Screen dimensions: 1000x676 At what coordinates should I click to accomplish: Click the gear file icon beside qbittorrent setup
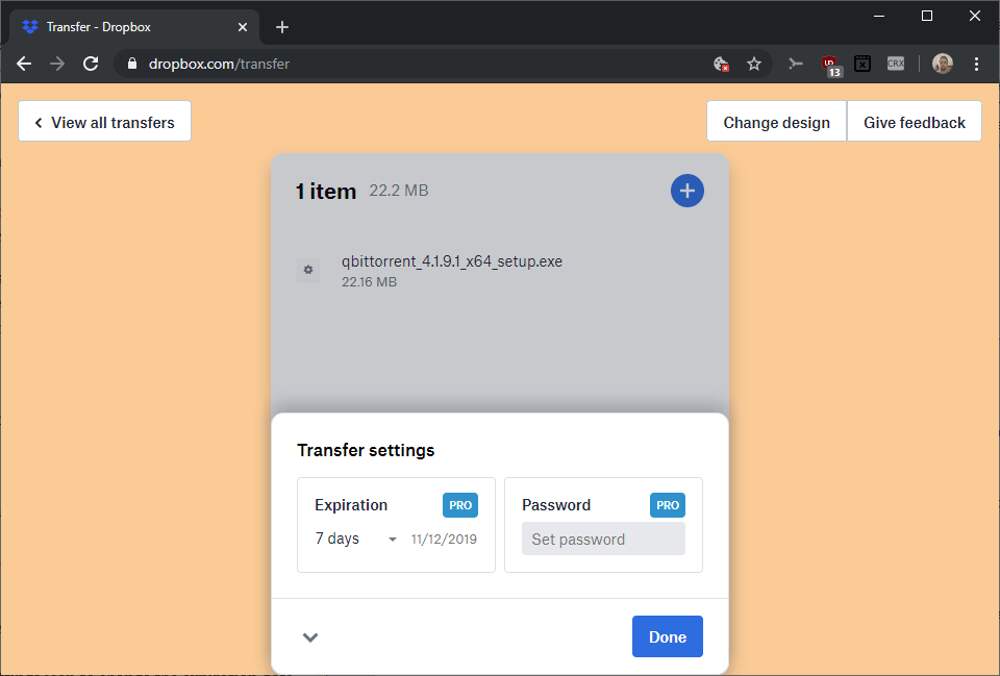(308, 270)
